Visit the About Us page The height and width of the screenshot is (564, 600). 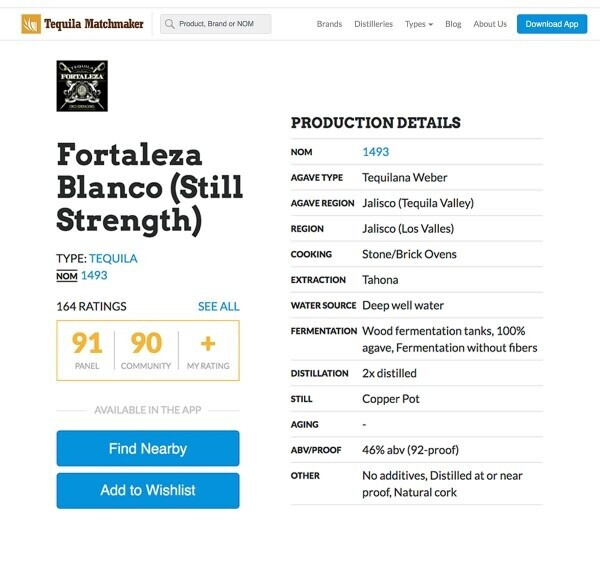(x=490, y=24)
